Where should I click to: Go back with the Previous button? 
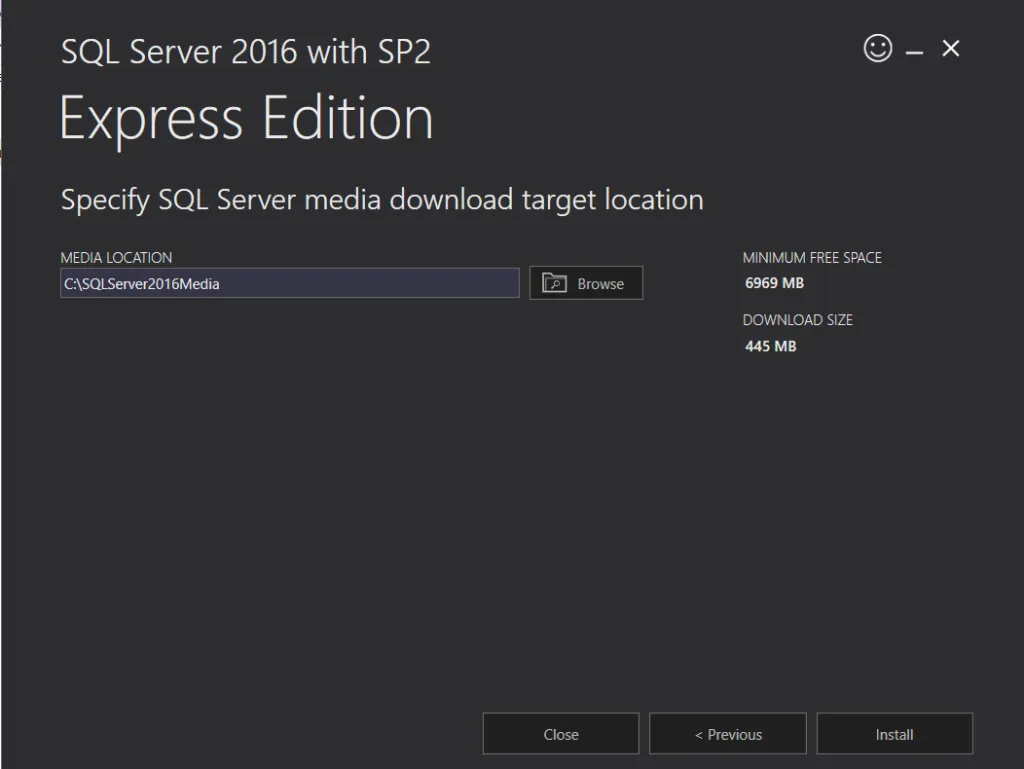pos(727,734)
